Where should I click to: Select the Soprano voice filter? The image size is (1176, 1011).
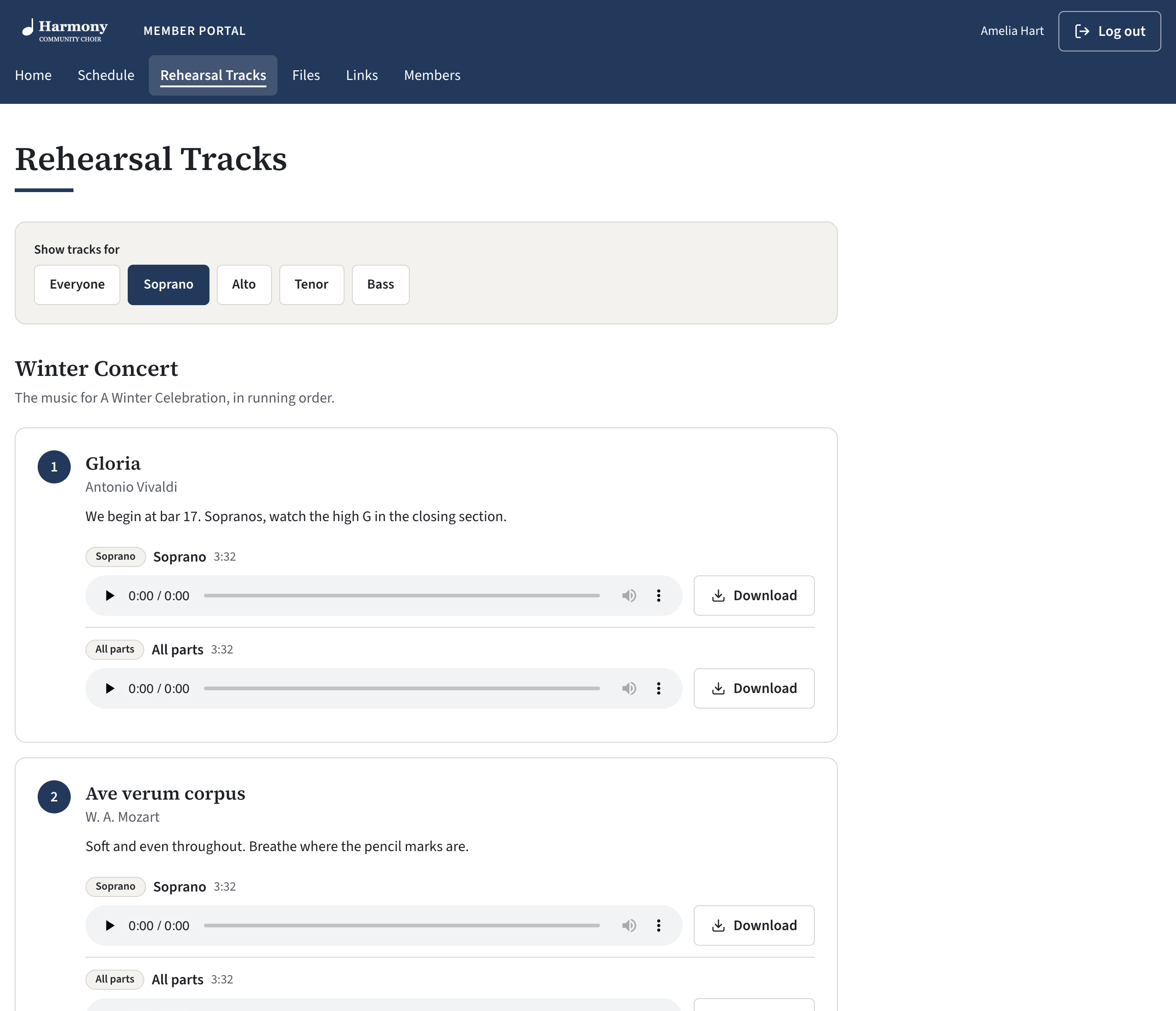coord(168,284)
